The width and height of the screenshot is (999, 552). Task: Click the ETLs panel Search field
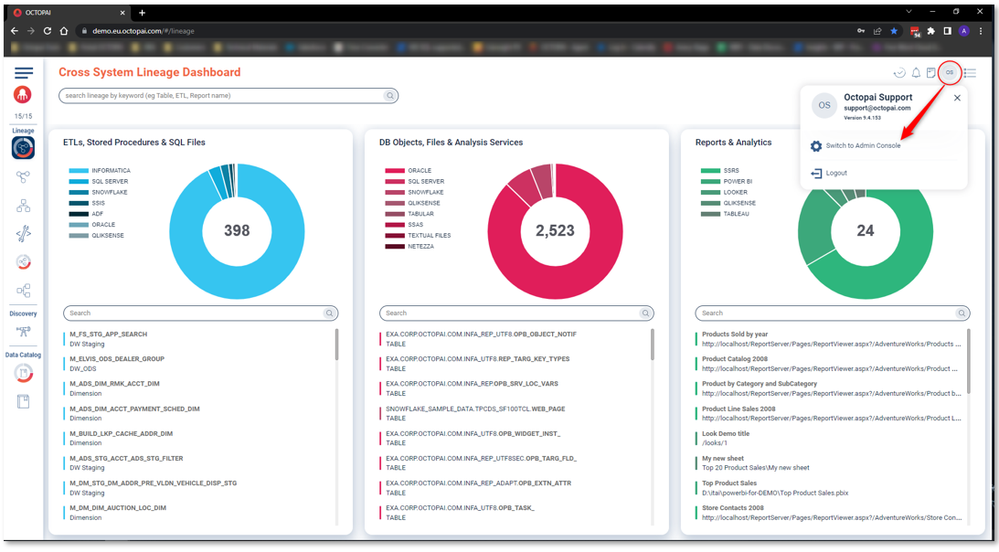200,313
